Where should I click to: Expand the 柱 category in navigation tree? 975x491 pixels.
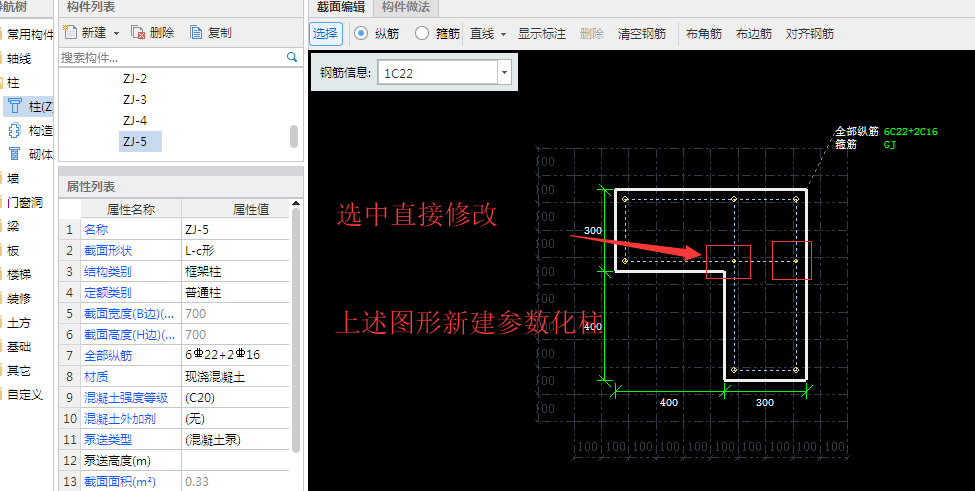point(11,82)
